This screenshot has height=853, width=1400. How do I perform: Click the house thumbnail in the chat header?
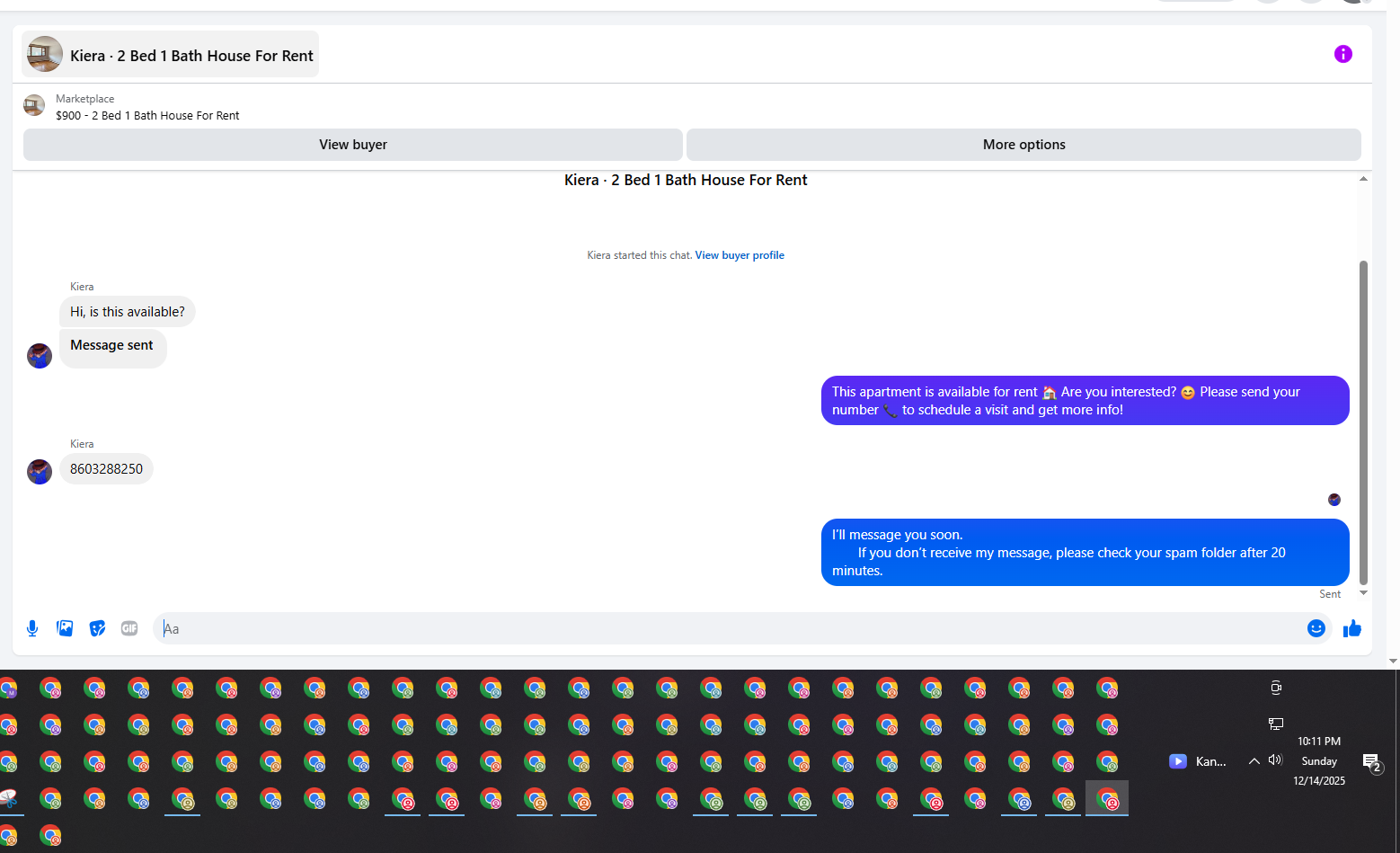(45, 54)
